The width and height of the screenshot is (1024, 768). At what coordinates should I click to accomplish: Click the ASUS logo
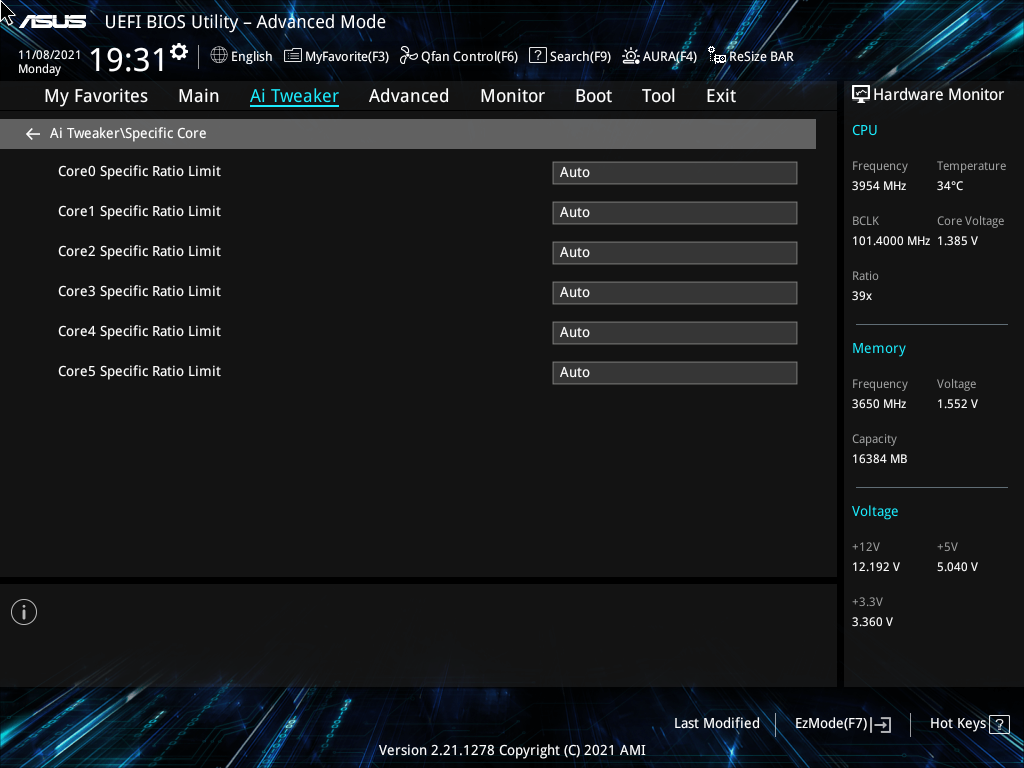(x=52, y=22)
